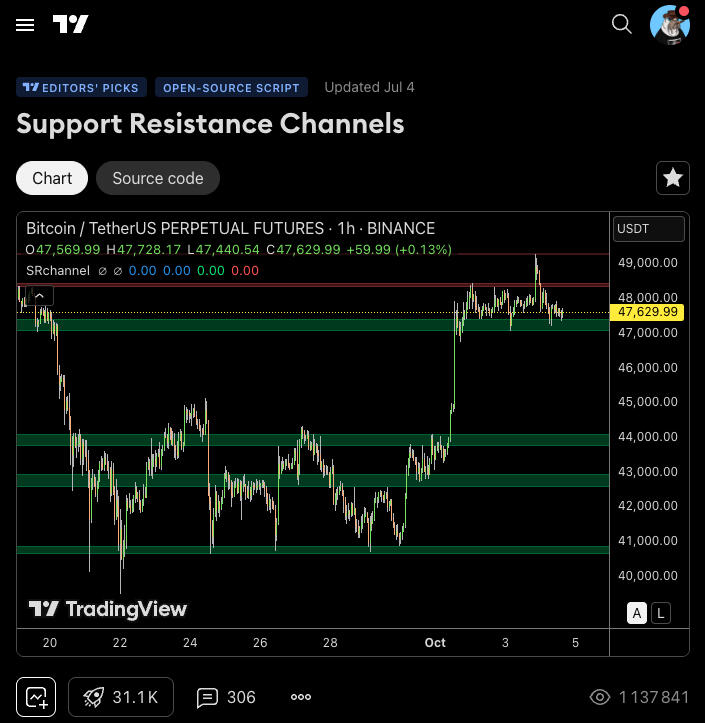This screenshot has height=723, width=705.
Task: Click the green 0.00 SRchannel value
Action: (211, 271)
